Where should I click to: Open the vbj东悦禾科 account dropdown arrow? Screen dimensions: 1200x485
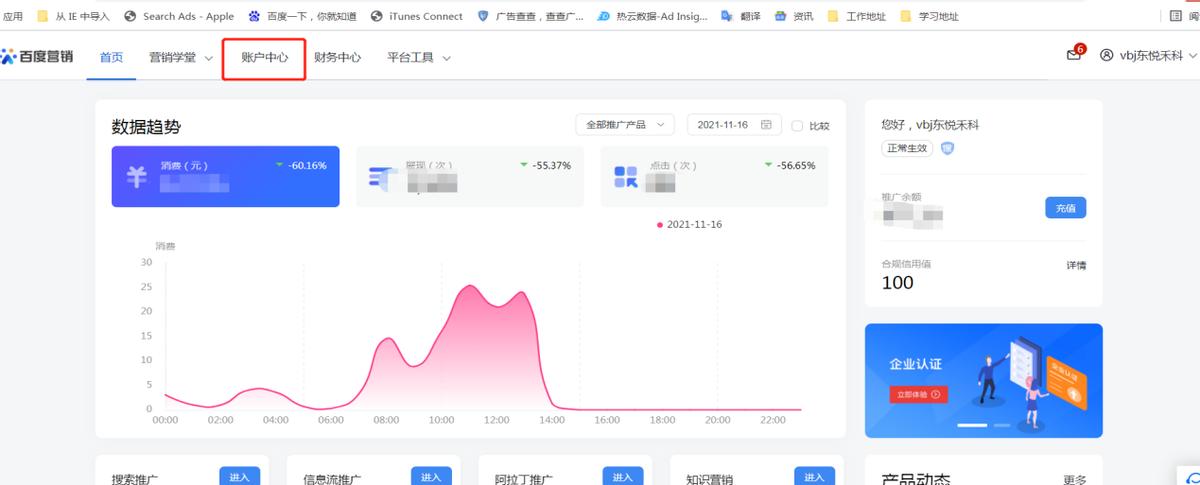coord(1191,56)
